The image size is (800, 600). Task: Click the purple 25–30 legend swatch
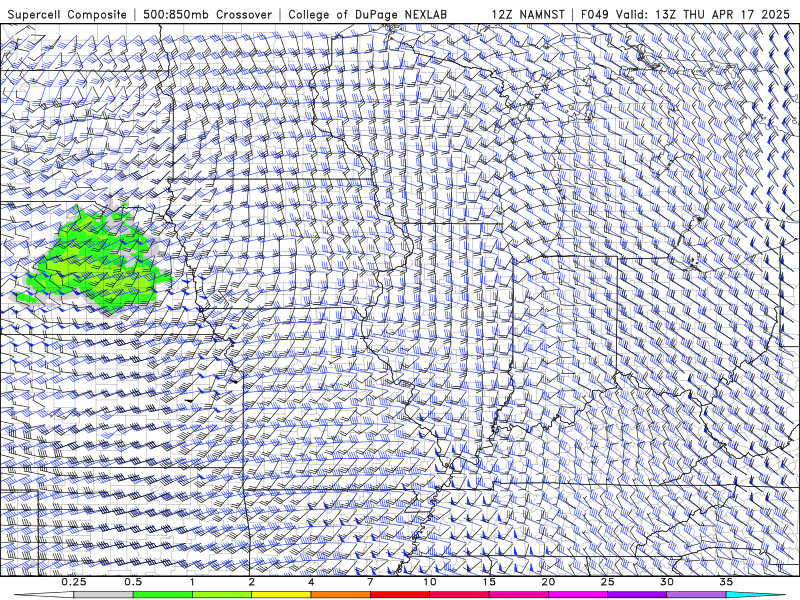tap(637, 595)
